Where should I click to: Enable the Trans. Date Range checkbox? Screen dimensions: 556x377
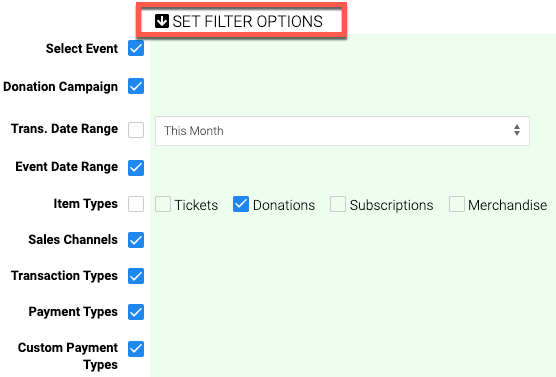pyautogui.click(x=136, y=130)
